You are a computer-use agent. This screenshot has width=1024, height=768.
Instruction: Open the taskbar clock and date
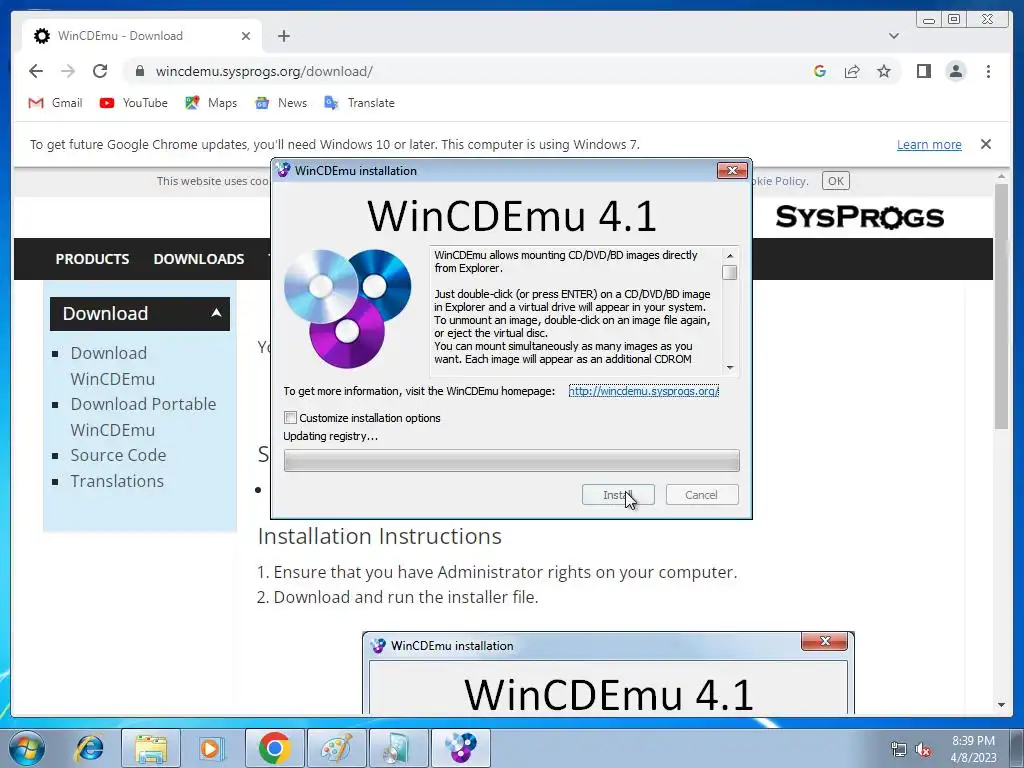pyautogui.click(x=973, y=749)
